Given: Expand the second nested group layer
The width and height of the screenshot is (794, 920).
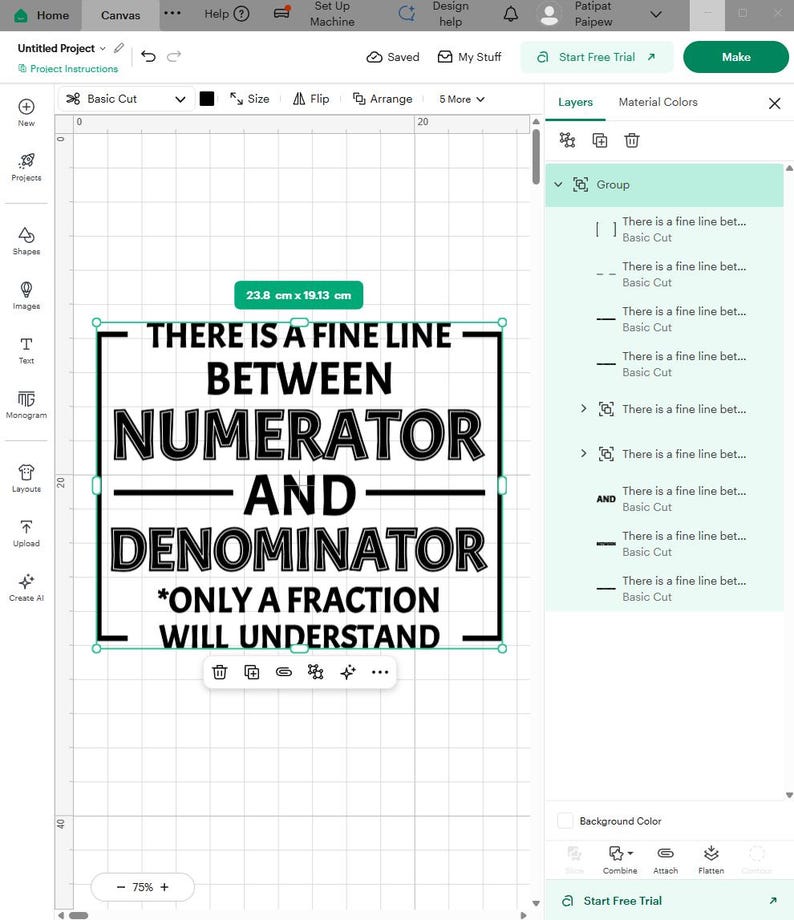Looking at the screenshot, I should pyautogui.click(x=583, y=453).
